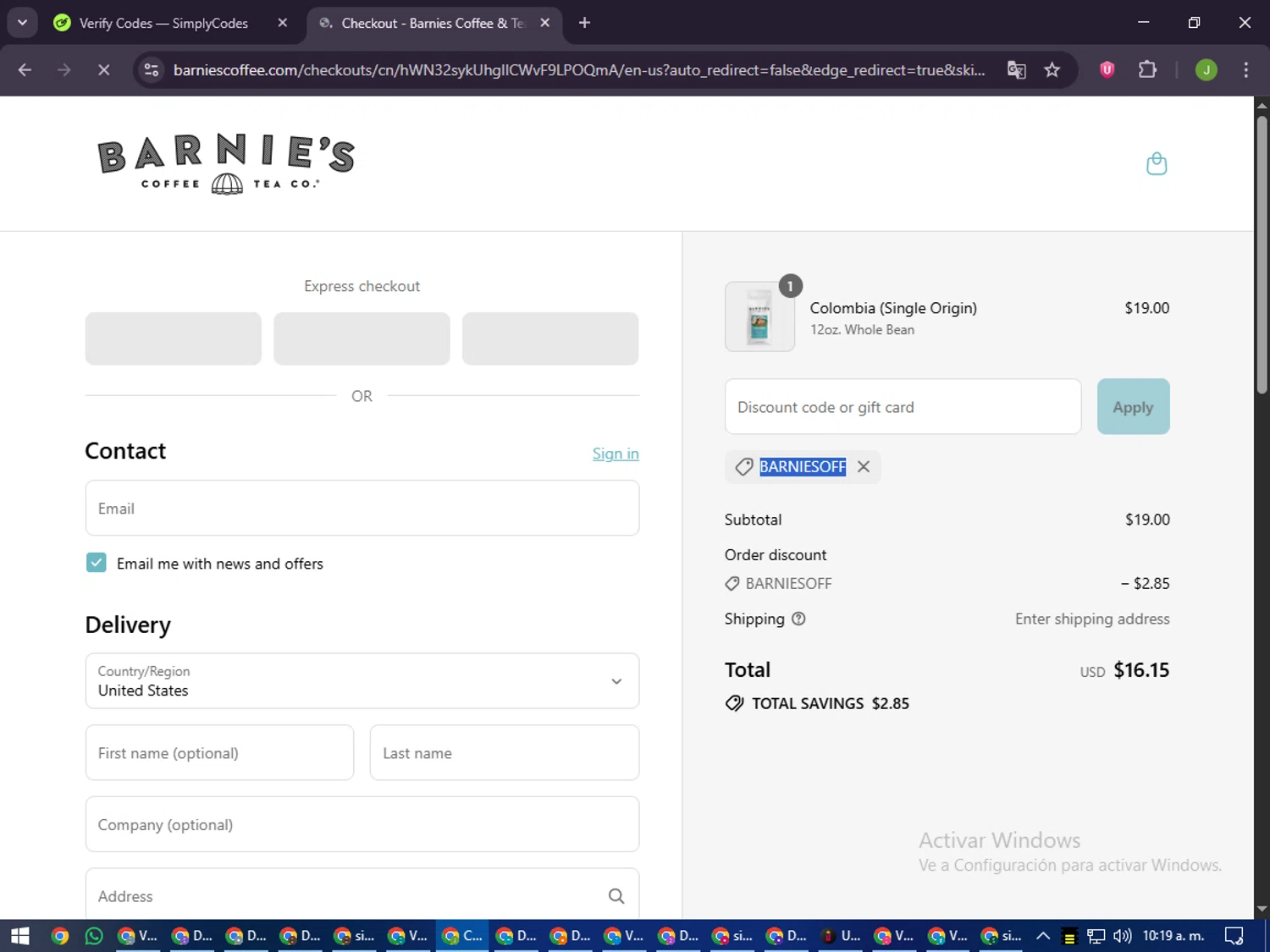Click the Apply discount button
The width and height of the screenshot is (1270, 952).
[1133, 407]
